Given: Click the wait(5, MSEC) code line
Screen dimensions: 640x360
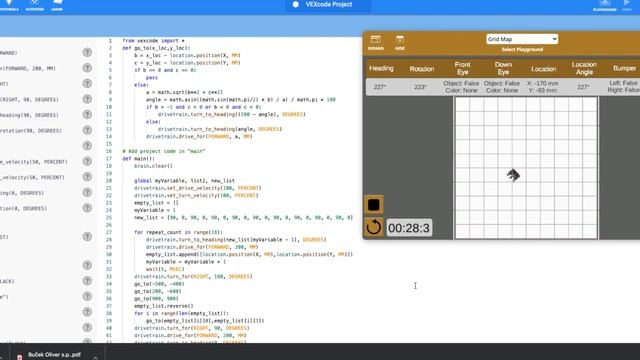Looking at the screenshot, I should [165, 269].
